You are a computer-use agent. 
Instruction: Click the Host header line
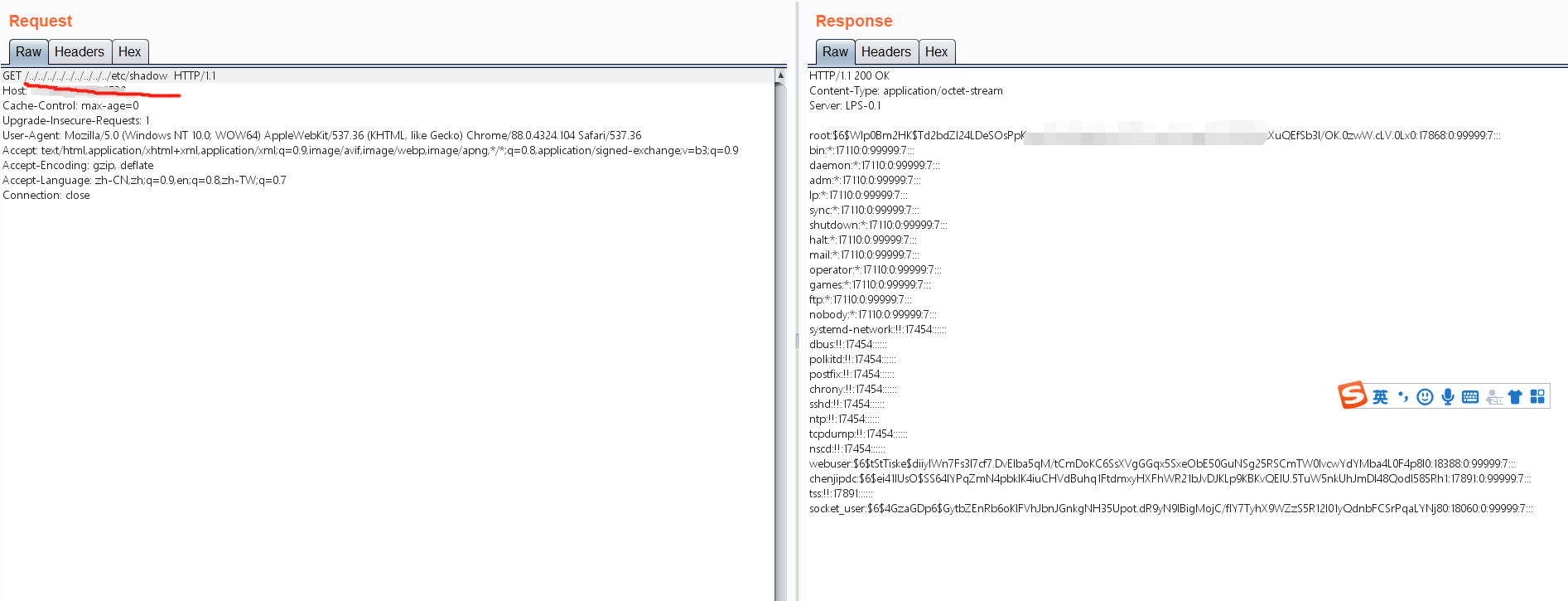click(65, 90)
